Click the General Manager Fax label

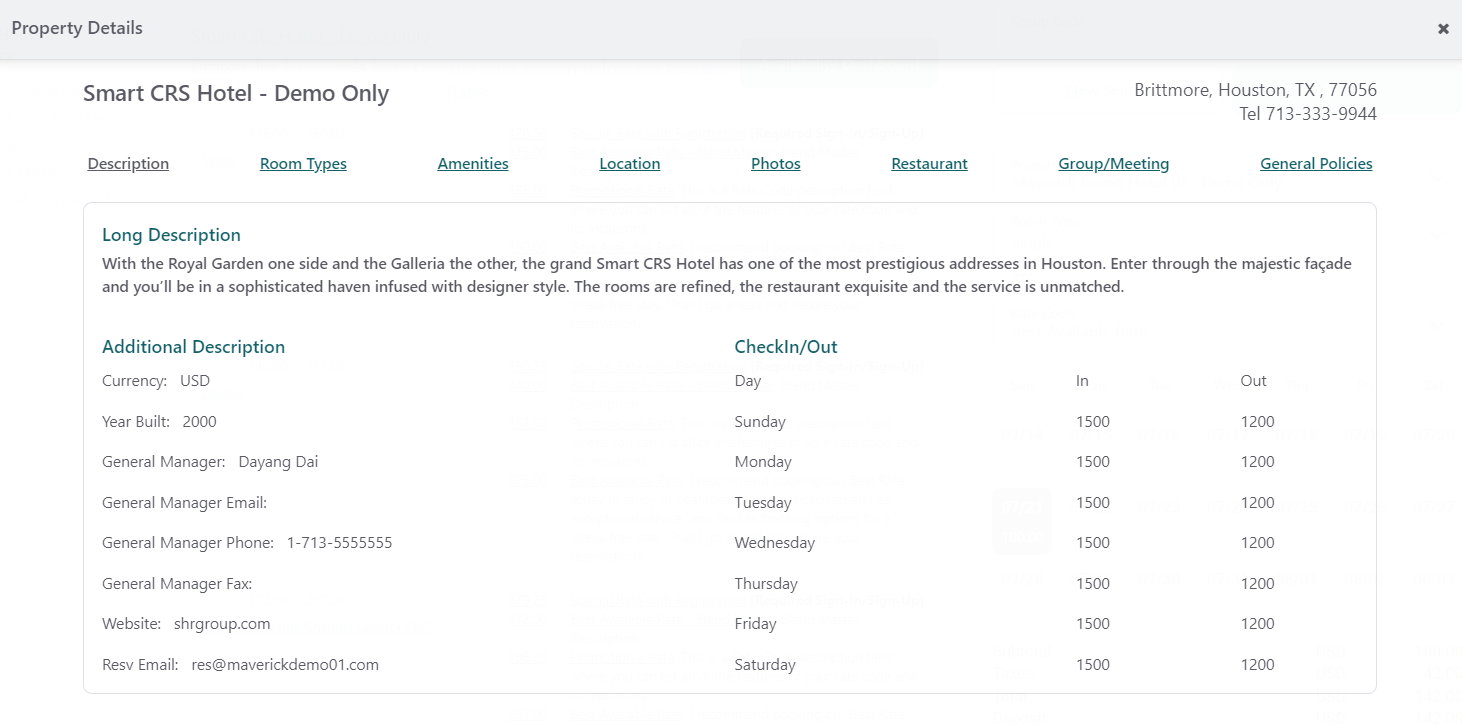tap(177, 584)
